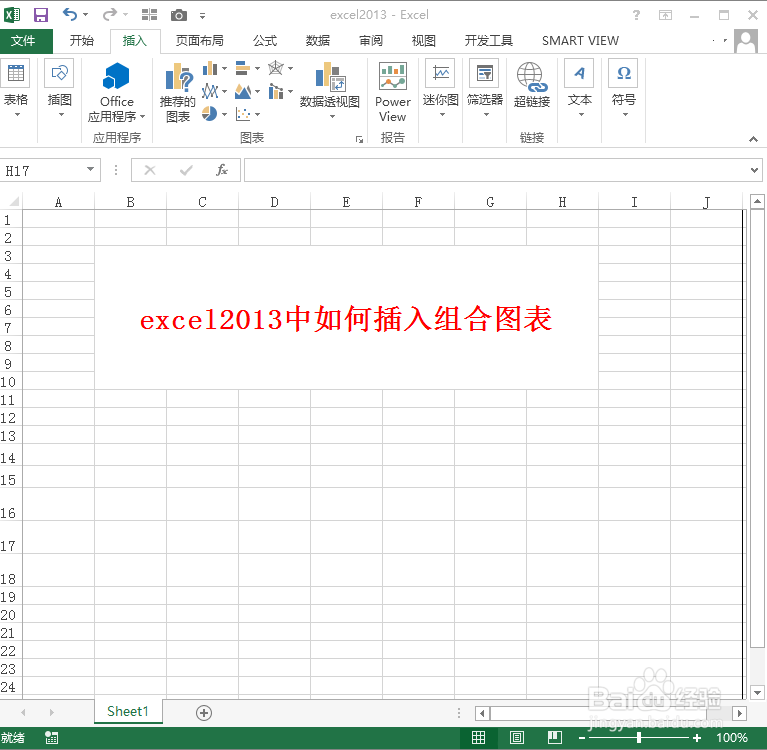Open Recommended Charts
This screenshot has width=767, height=750.
[178, 93]
